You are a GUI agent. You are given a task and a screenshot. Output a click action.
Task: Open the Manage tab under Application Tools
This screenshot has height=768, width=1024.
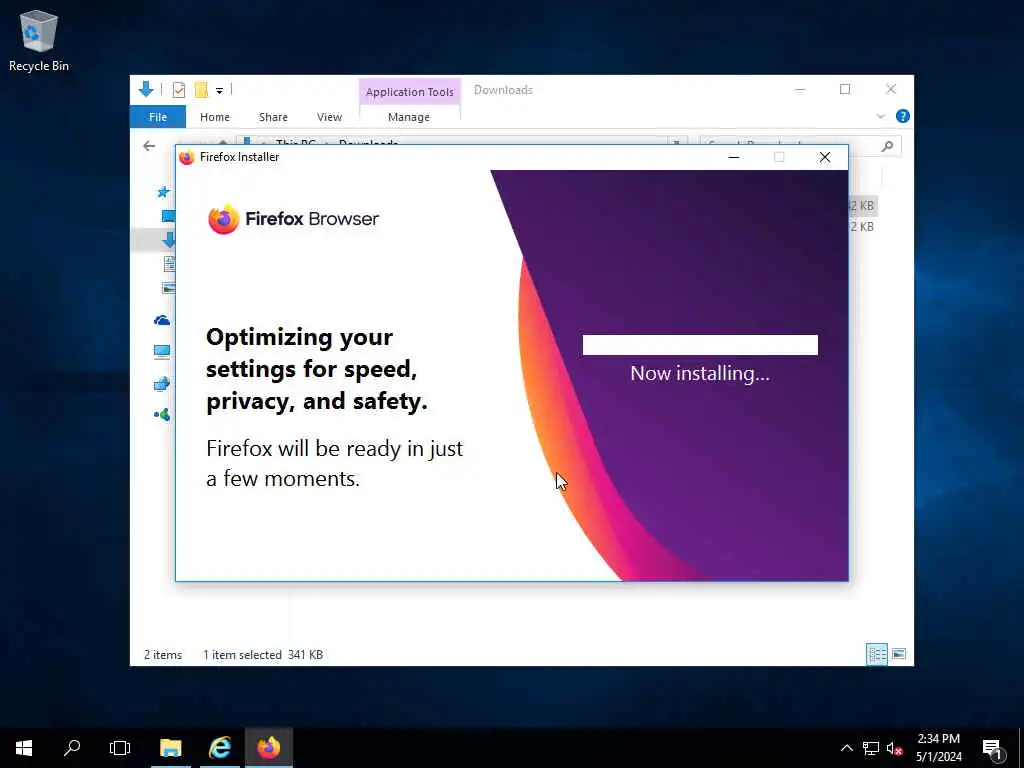coord(409,117)
